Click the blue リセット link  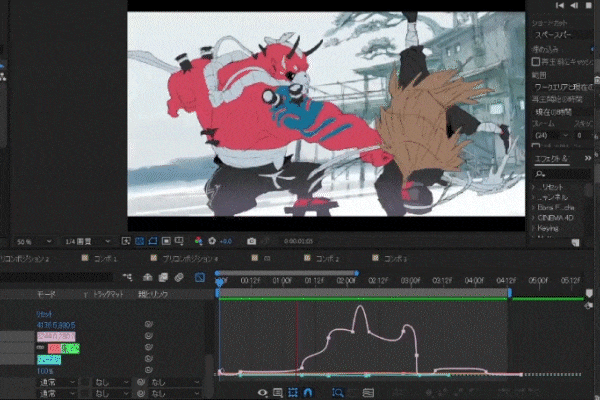[44, 314]
